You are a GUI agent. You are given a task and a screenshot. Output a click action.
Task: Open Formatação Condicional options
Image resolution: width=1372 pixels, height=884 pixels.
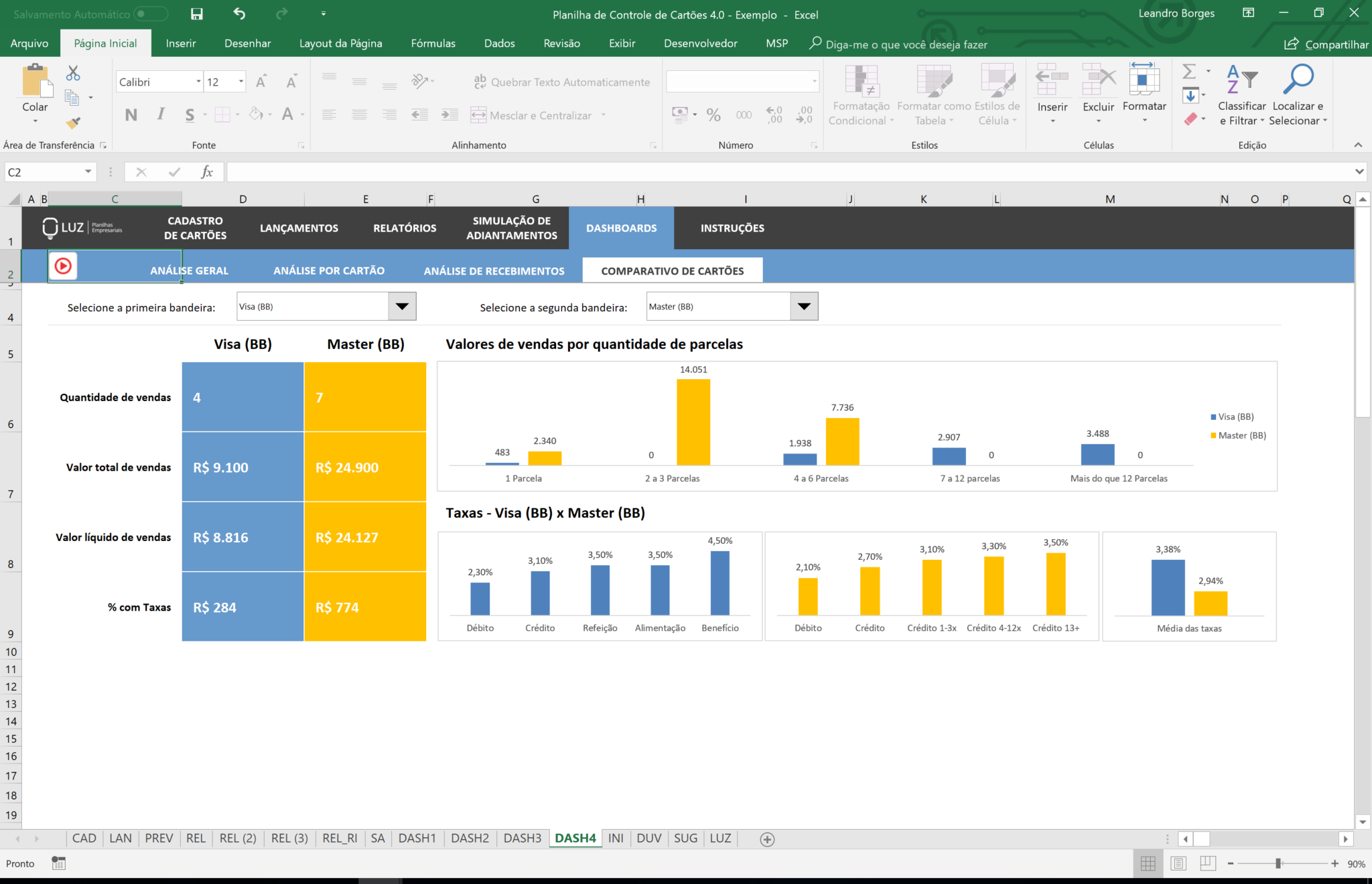coord(861,94)
